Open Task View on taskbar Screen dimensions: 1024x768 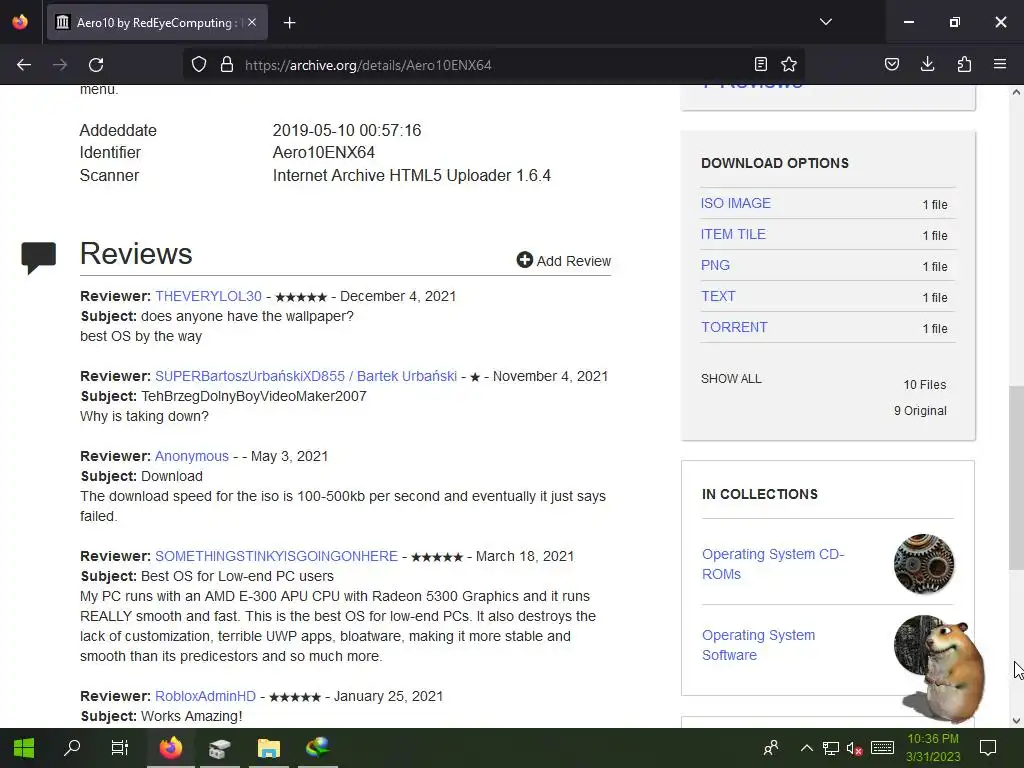(120, 748)
